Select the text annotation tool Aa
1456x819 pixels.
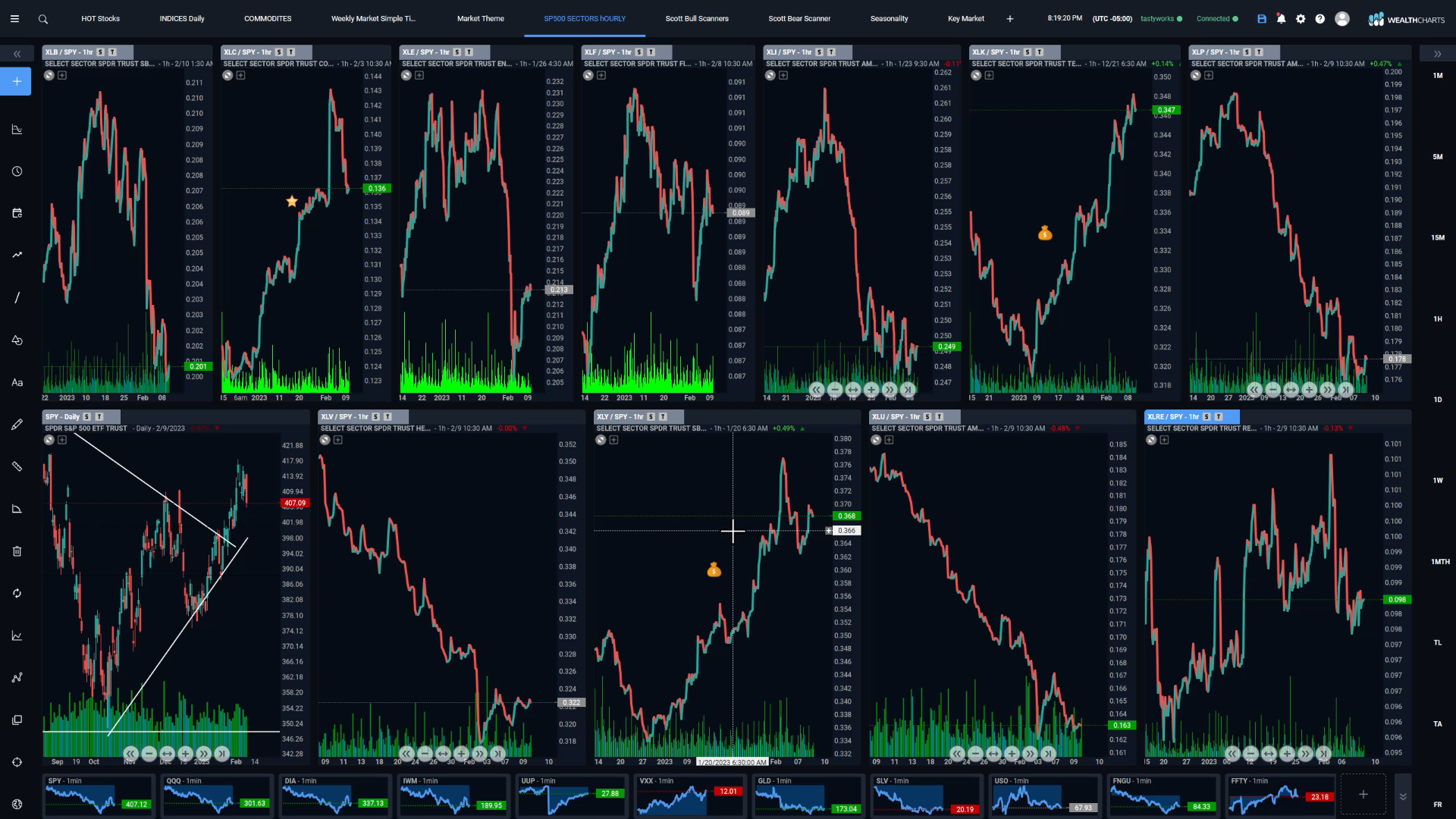click(17, 382)
